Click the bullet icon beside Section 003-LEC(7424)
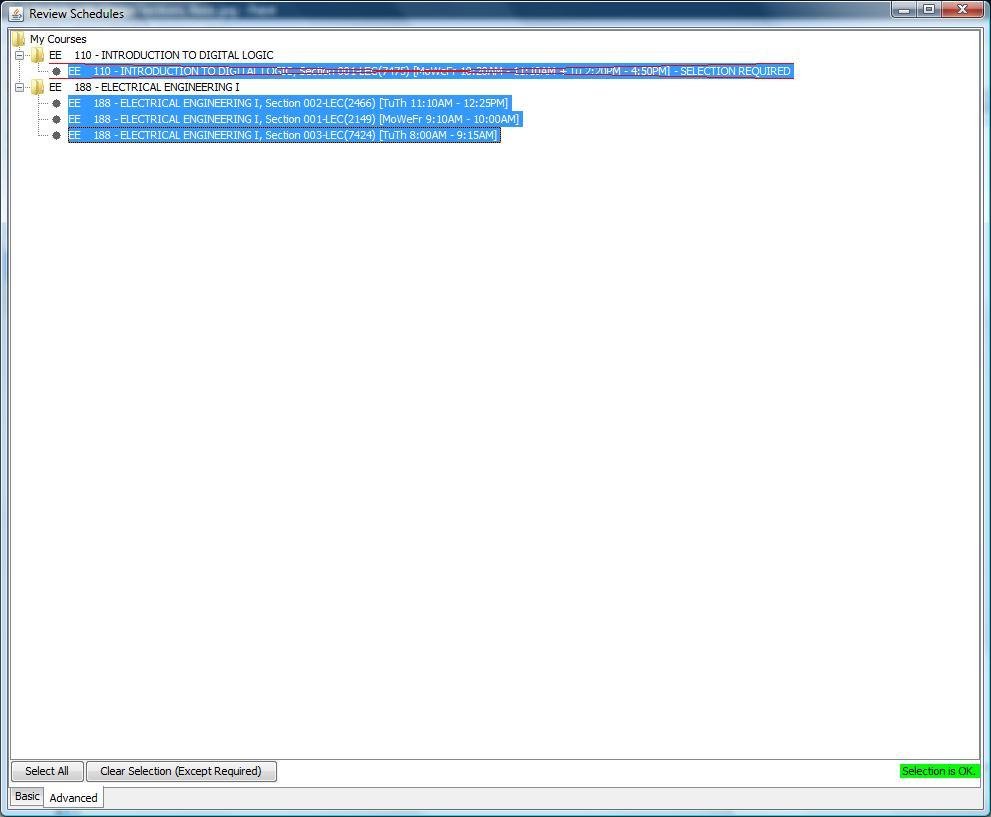Image resolution: width=991 pixels, height=817 pixels. [x=56, y=135]
